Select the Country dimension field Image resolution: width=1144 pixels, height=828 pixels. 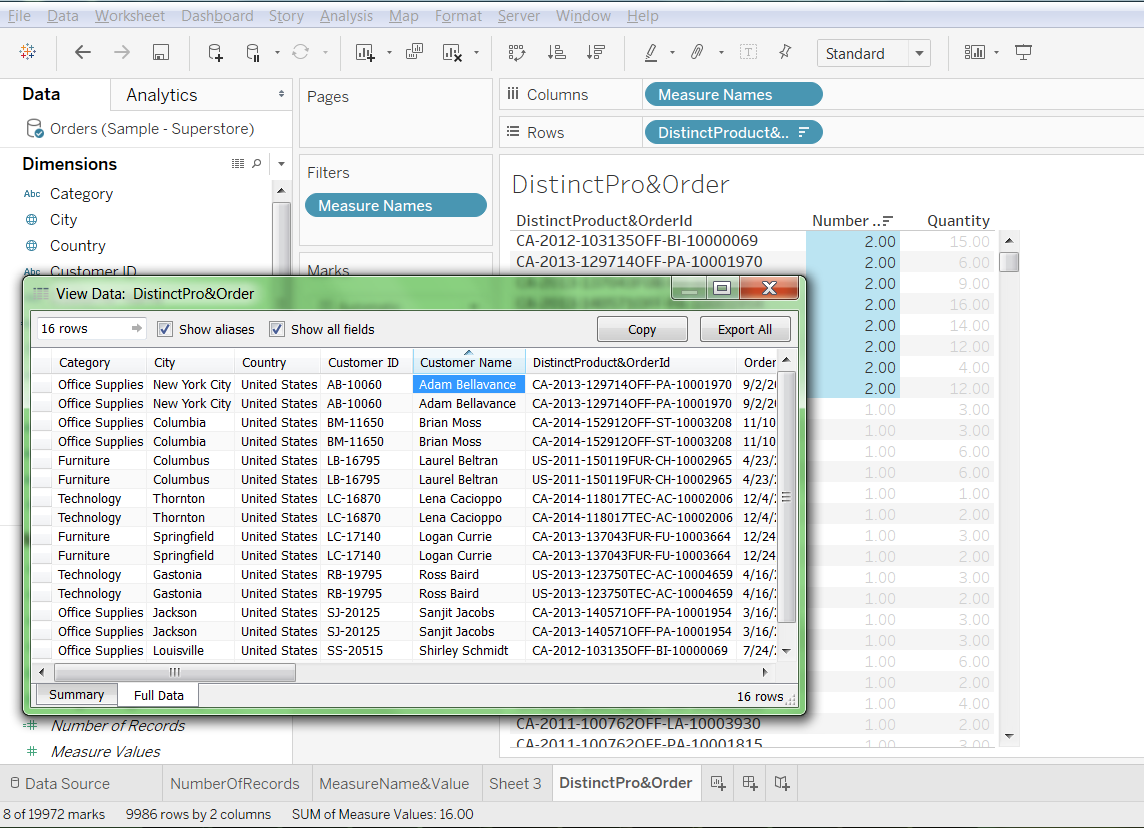pyautogui.click(x=77, y=246)
